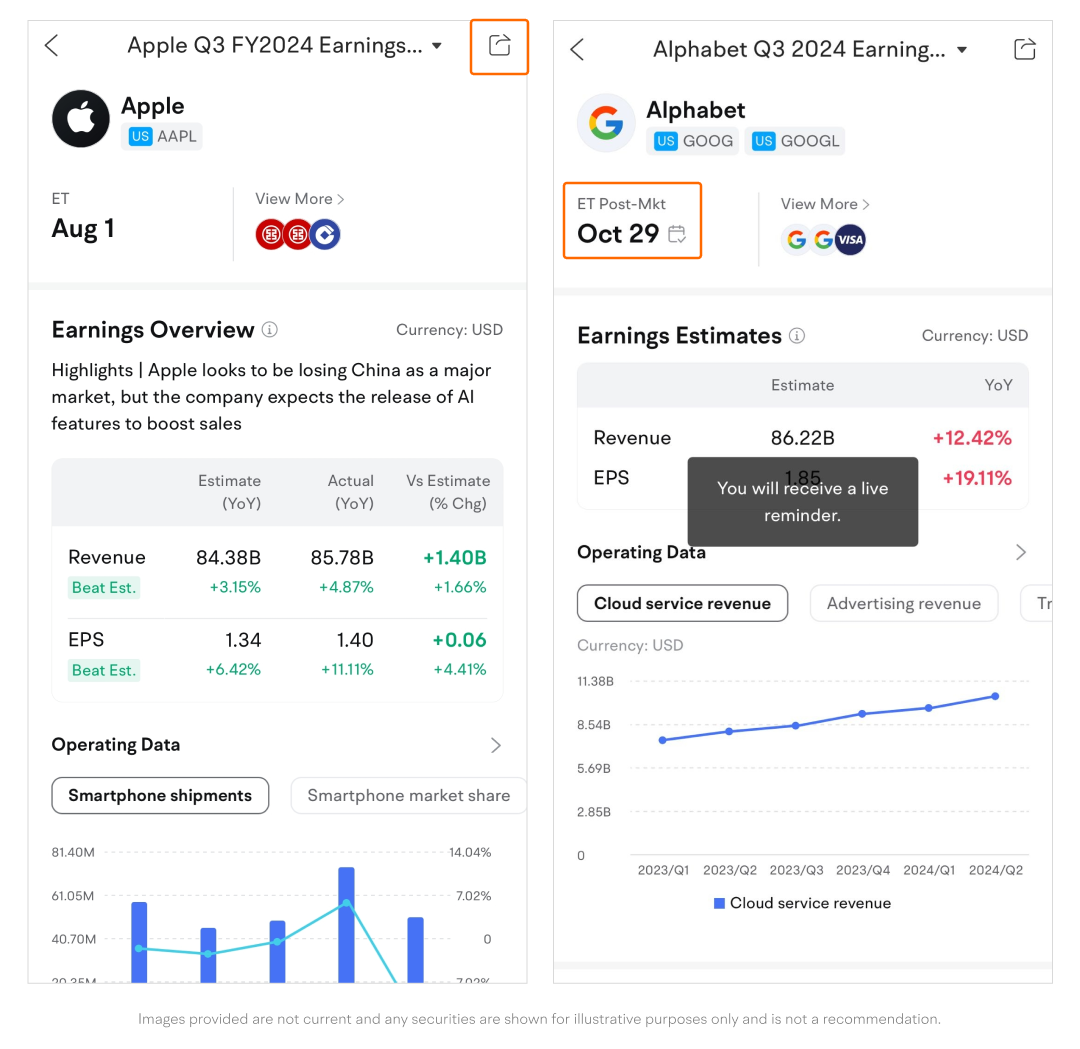
Task: Select the Smartphone shipments chip
Action: 160,796
